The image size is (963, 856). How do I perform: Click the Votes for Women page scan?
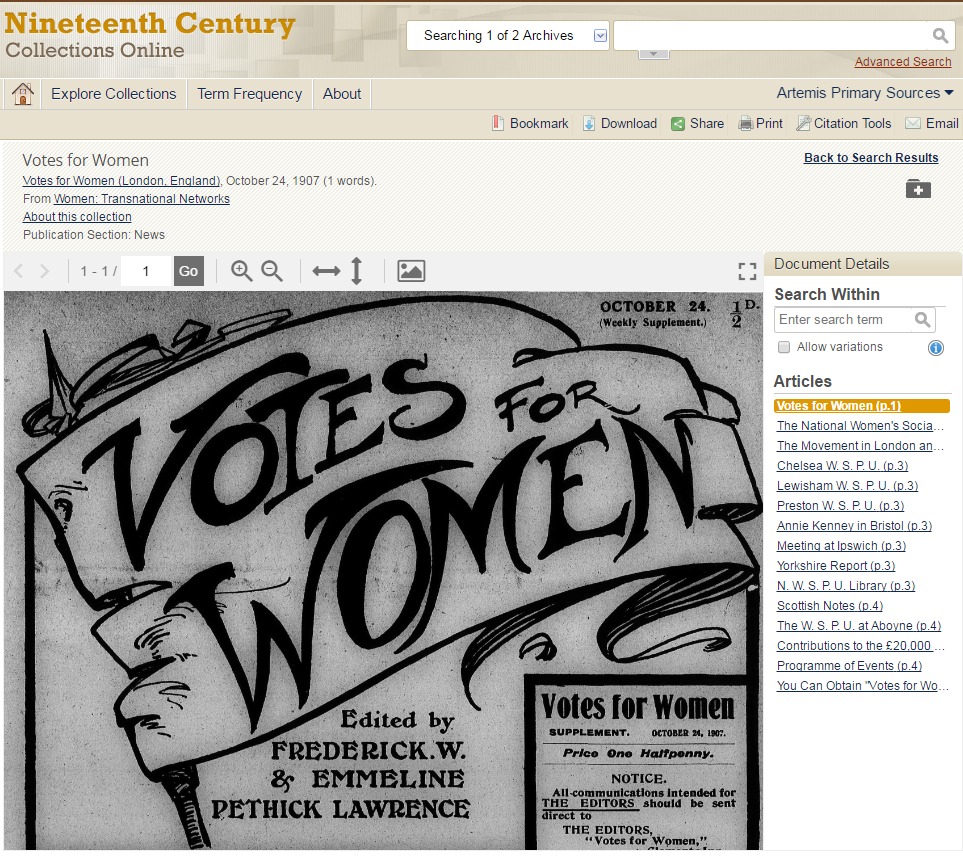click(383, 570)
